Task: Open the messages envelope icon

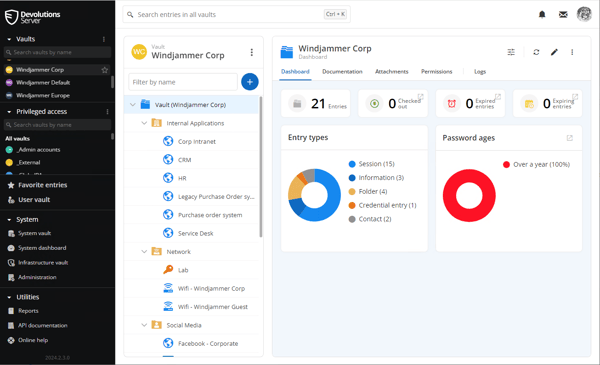Action: click(x=563, y=15)
